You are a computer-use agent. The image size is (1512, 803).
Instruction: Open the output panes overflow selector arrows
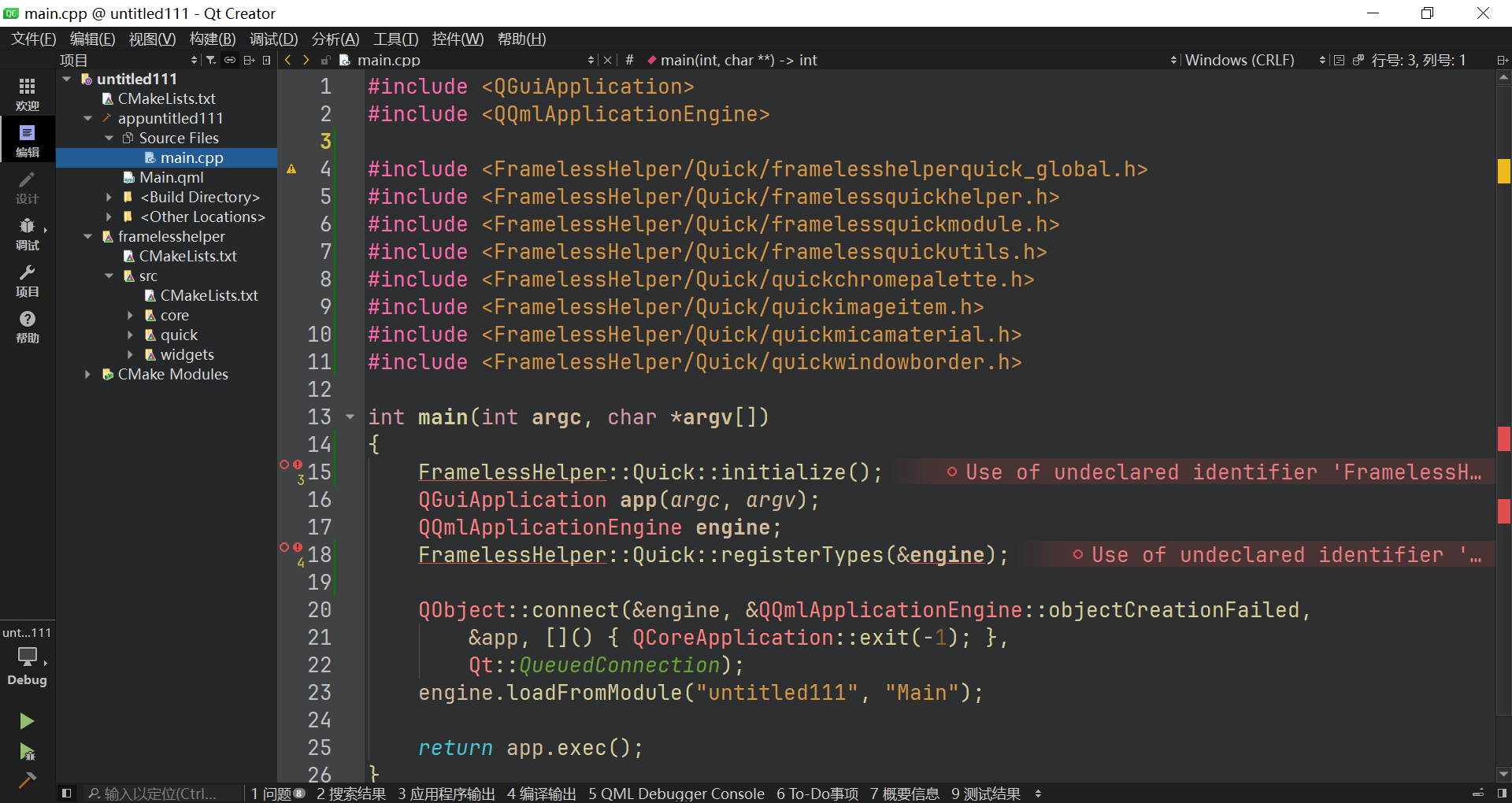pos(1038,794)
